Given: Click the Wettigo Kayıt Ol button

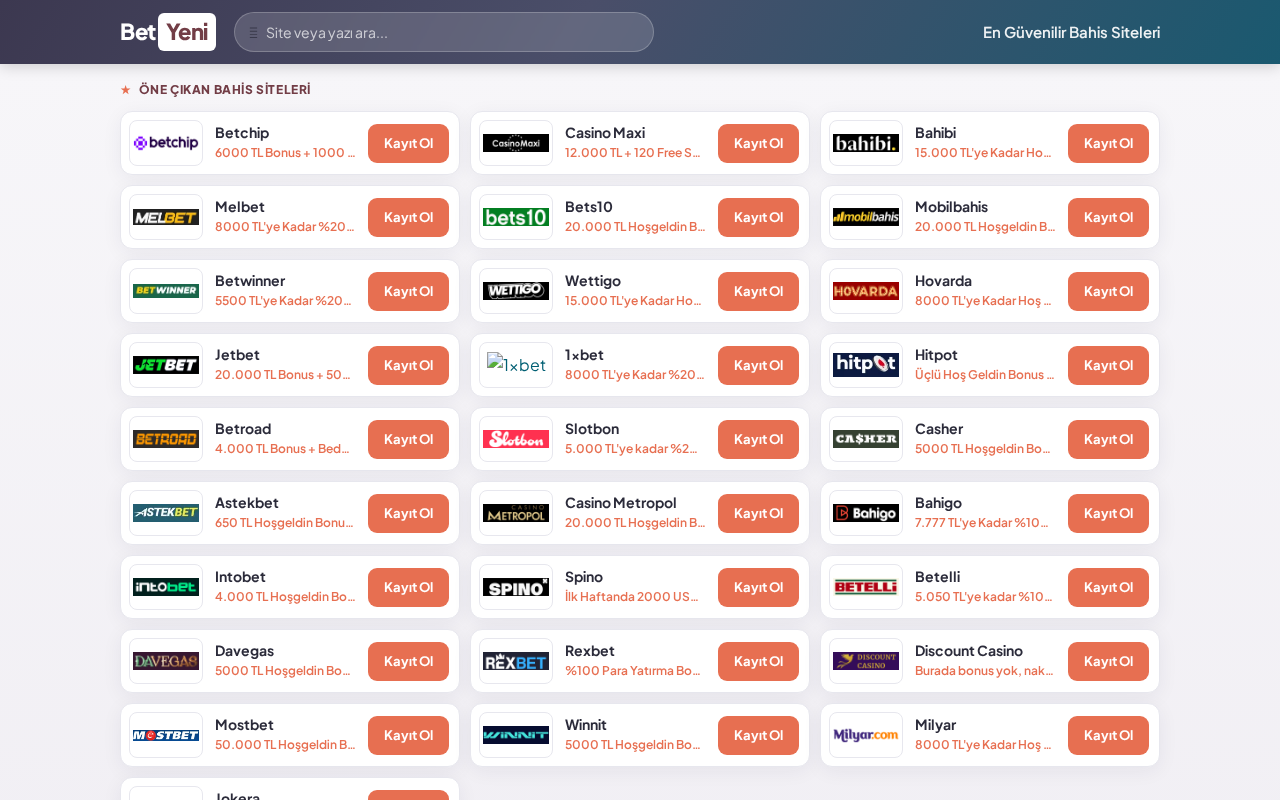Looking at the screenshot, I should [758, 291].
